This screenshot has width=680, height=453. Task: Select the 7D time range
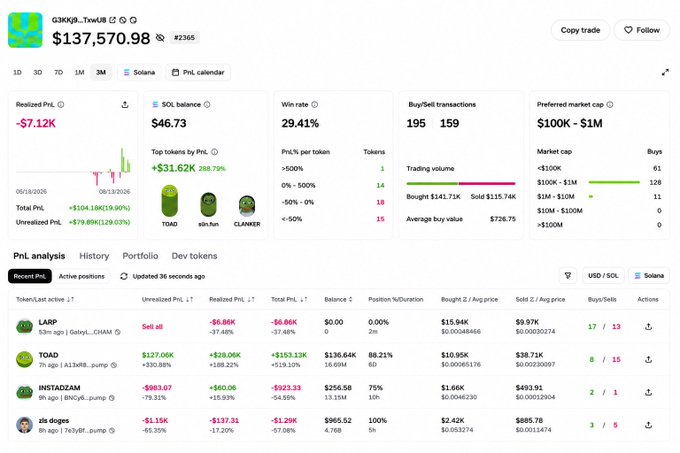click(x=59, y=72)
